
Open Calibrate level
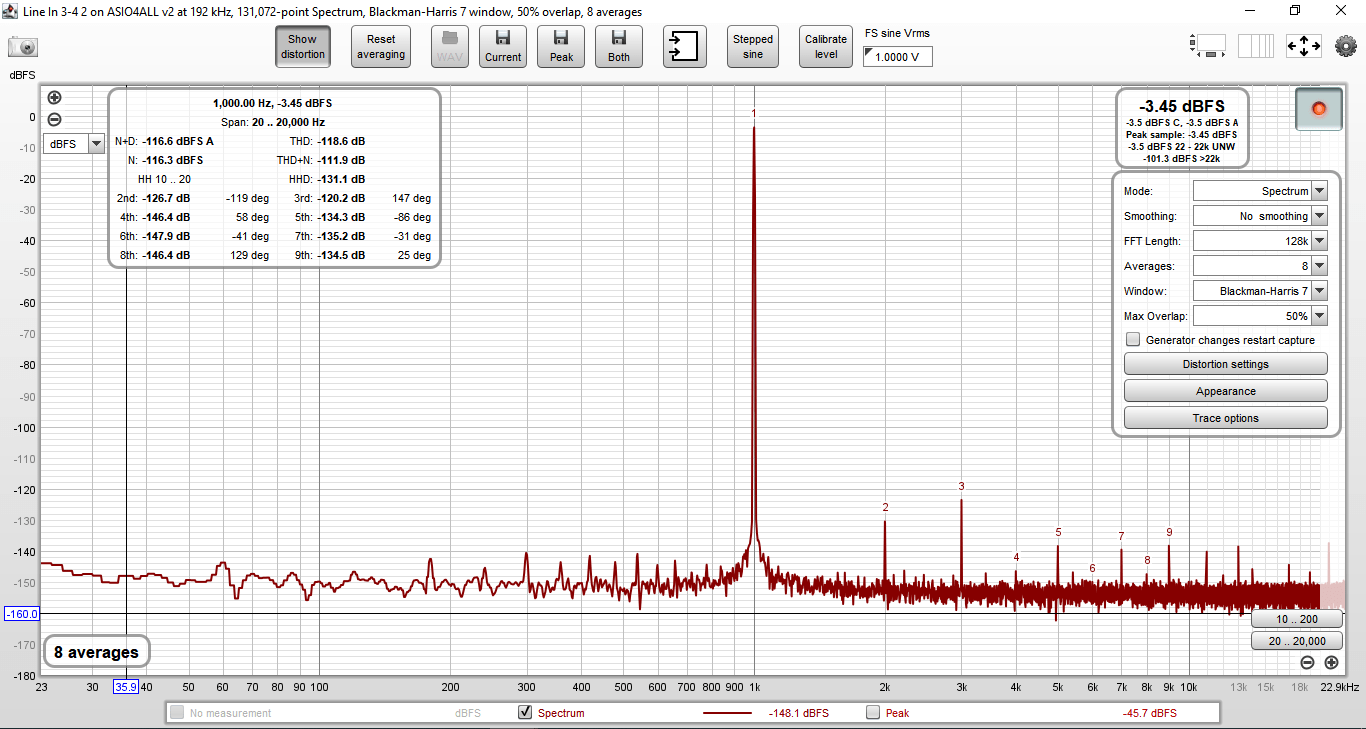coord(826,47)
